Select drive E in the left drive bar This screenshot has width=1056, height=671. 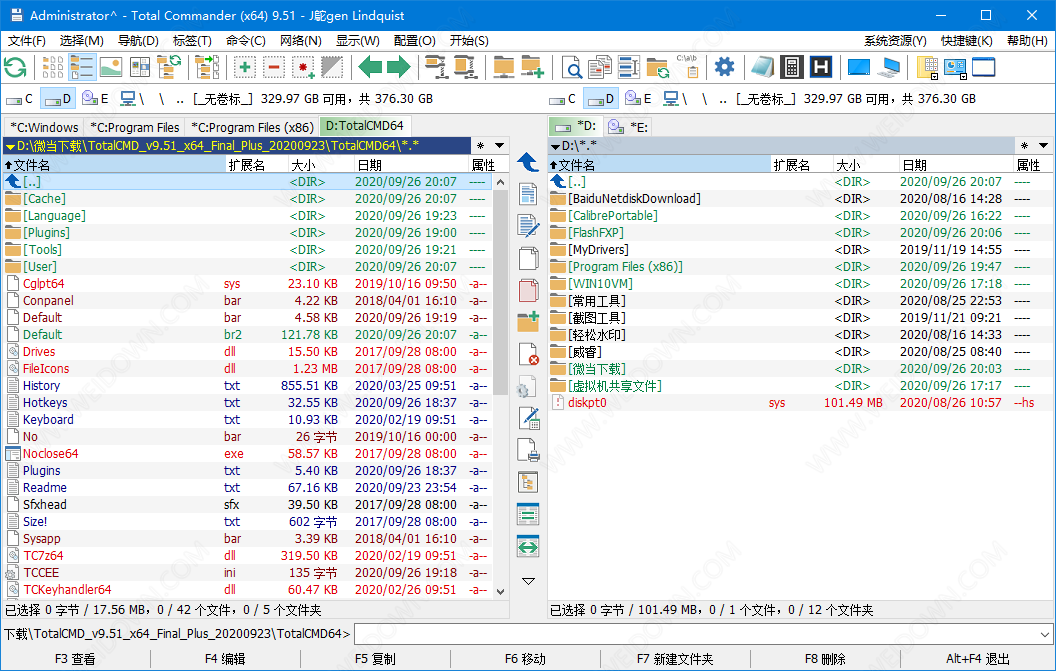(x=95, y=99)
